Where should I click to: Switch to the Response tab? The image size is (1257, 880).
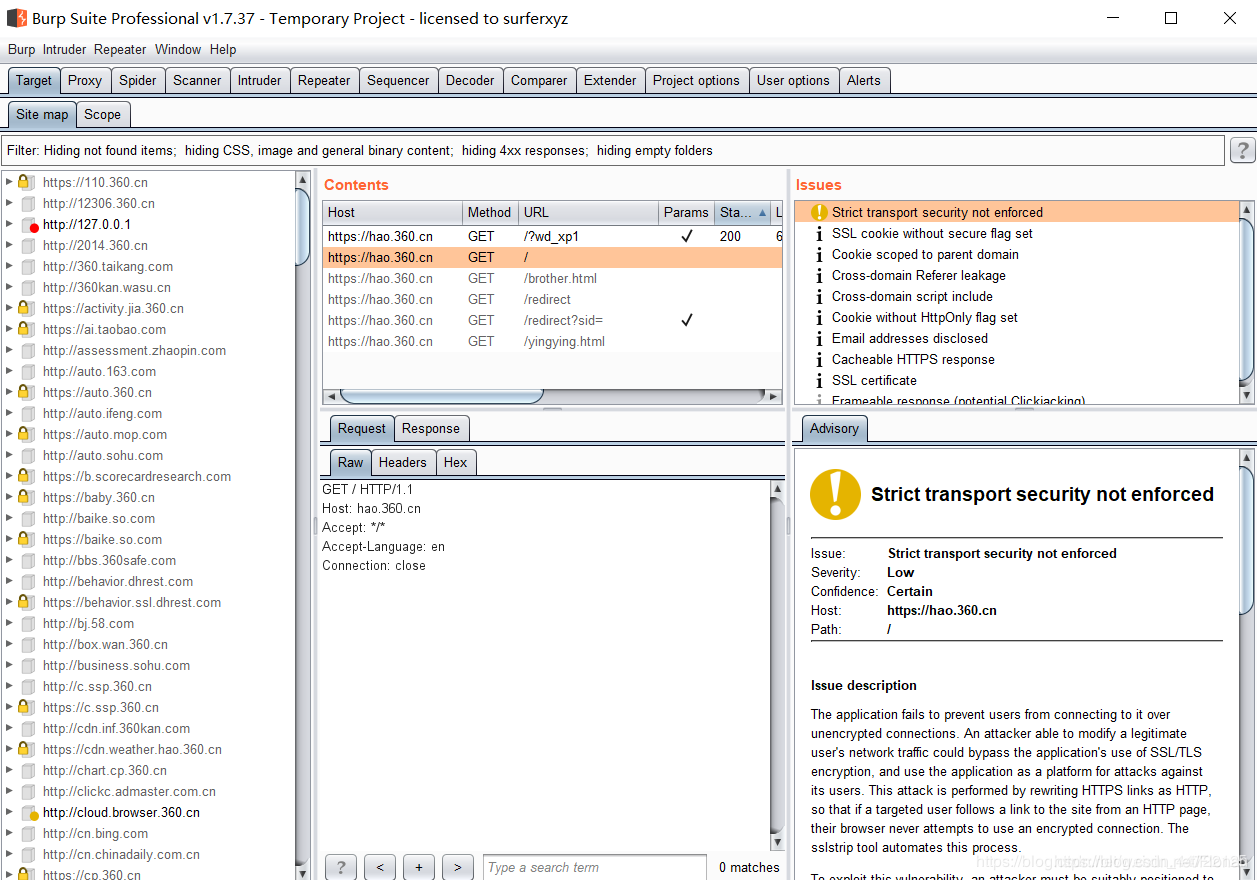point(431,428)
